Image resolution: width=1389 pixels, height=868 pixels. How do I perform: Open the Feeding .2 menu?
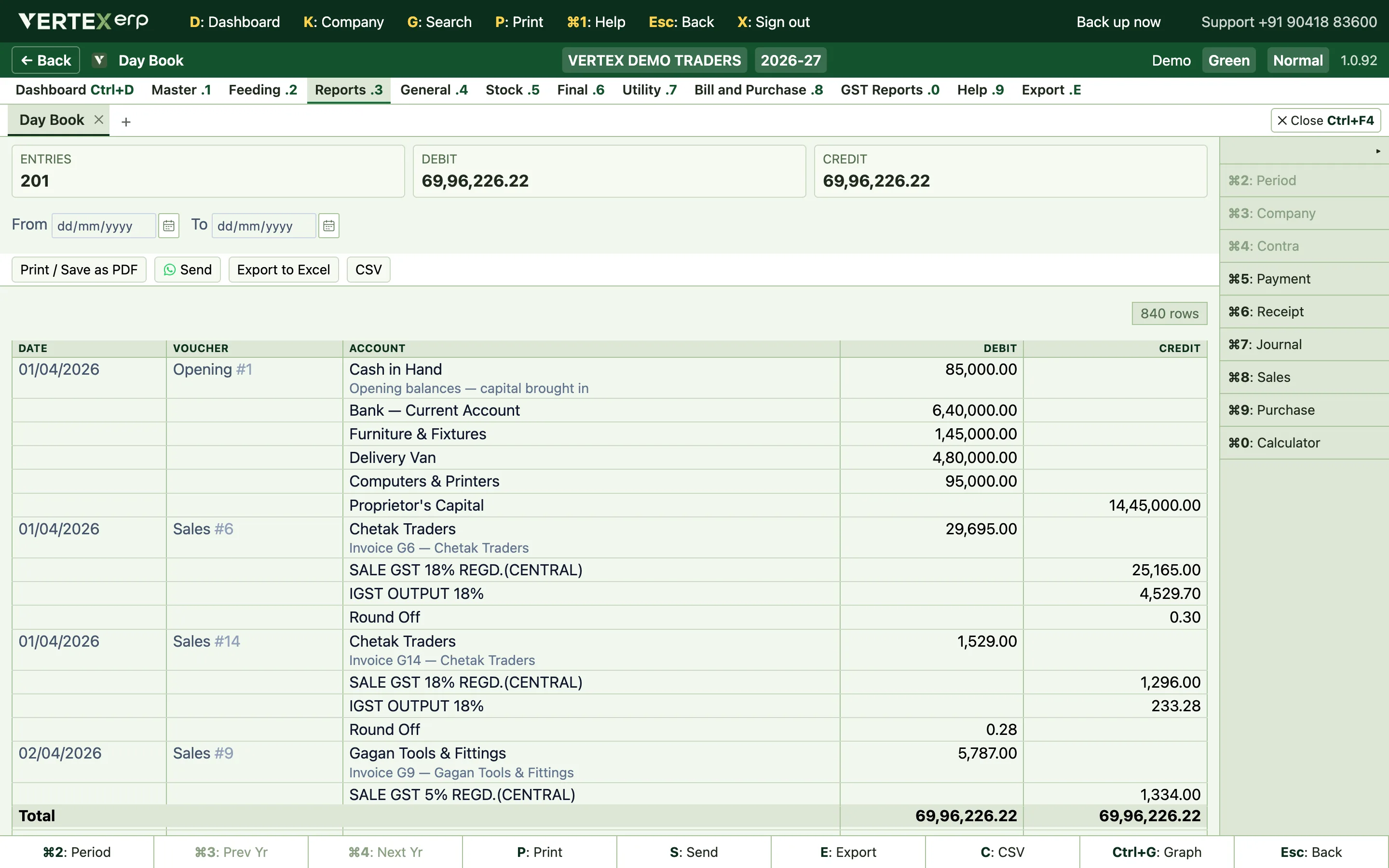pos(263,90)
